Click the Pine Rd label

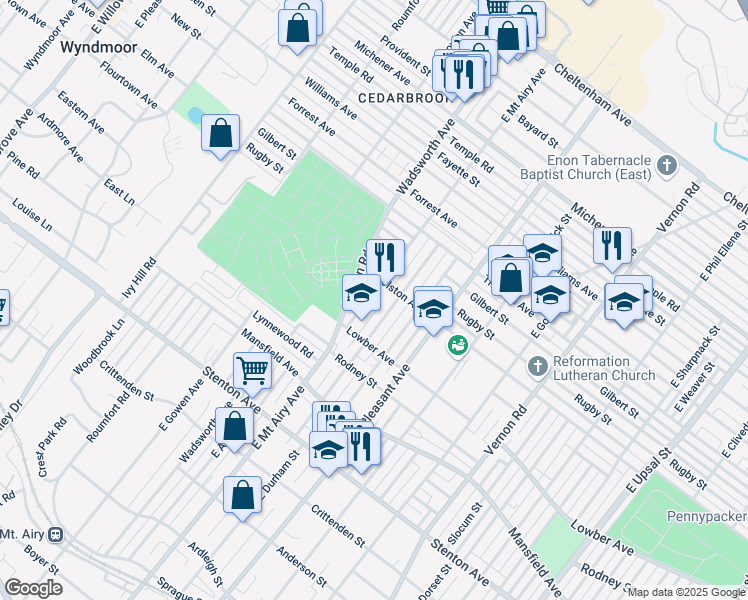coord(23,166)
